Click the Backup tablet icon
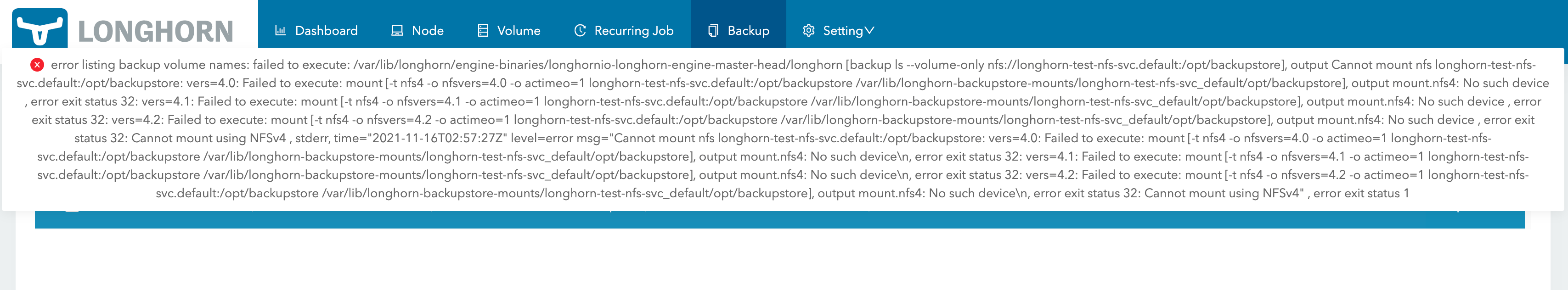 click(x=712, y=29)
